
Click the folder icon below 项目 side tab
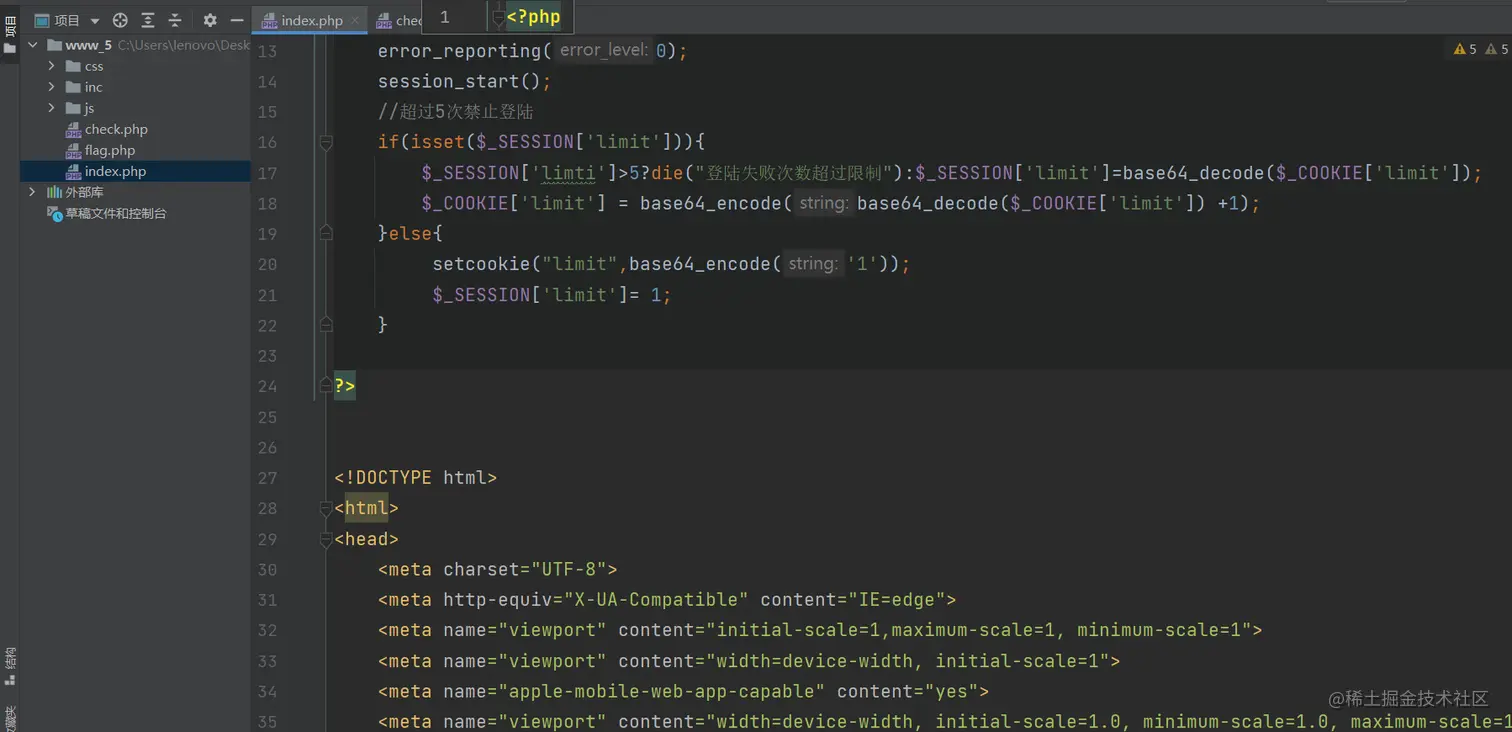pos(10,48)
